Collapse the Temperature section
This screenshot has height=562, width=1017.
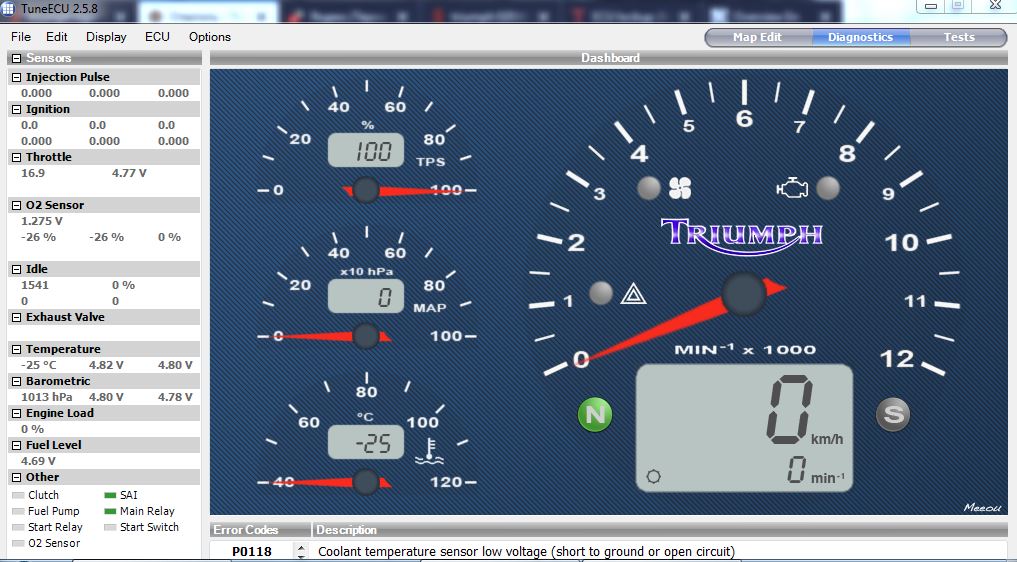16,349
